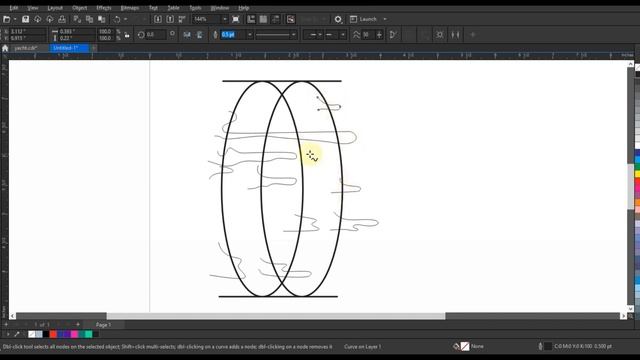
Task: Open the Edit menu
Action: (13, 8)
